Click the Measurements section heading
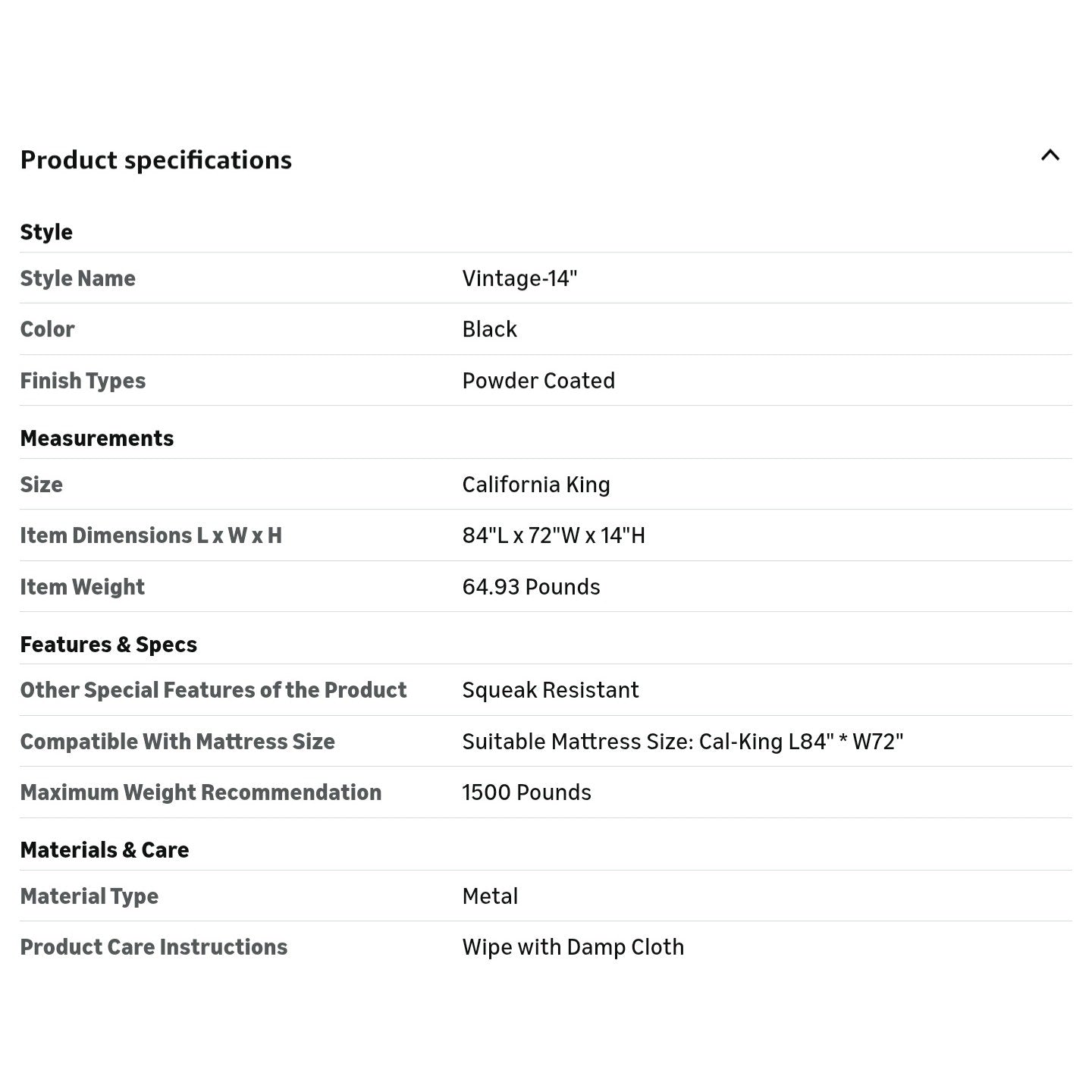This screenshot has height=1092, width=1092. 96,438
